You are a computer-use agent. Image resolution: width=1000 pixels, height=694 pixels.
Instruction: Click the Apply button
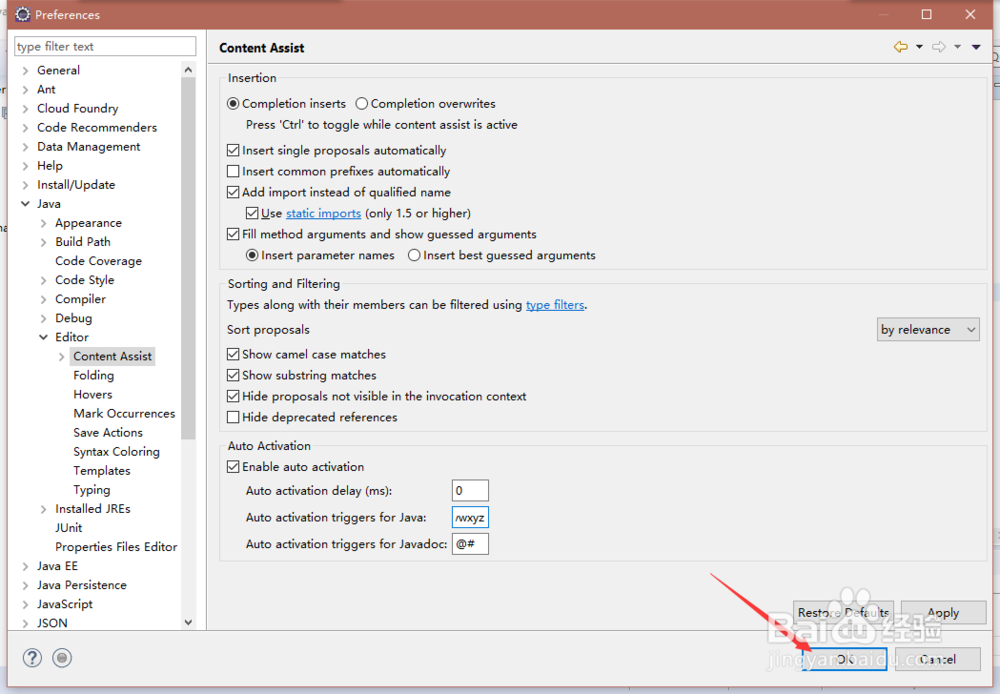943,612
